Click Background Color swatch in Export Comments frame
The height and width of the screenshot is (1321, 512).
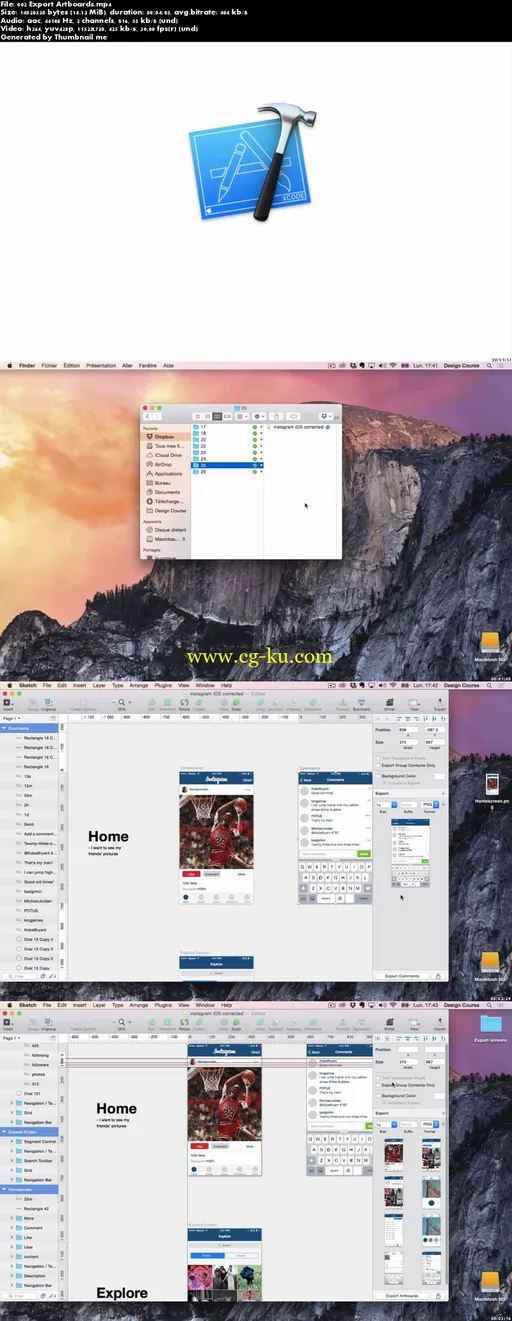click(x=439, y=775)
